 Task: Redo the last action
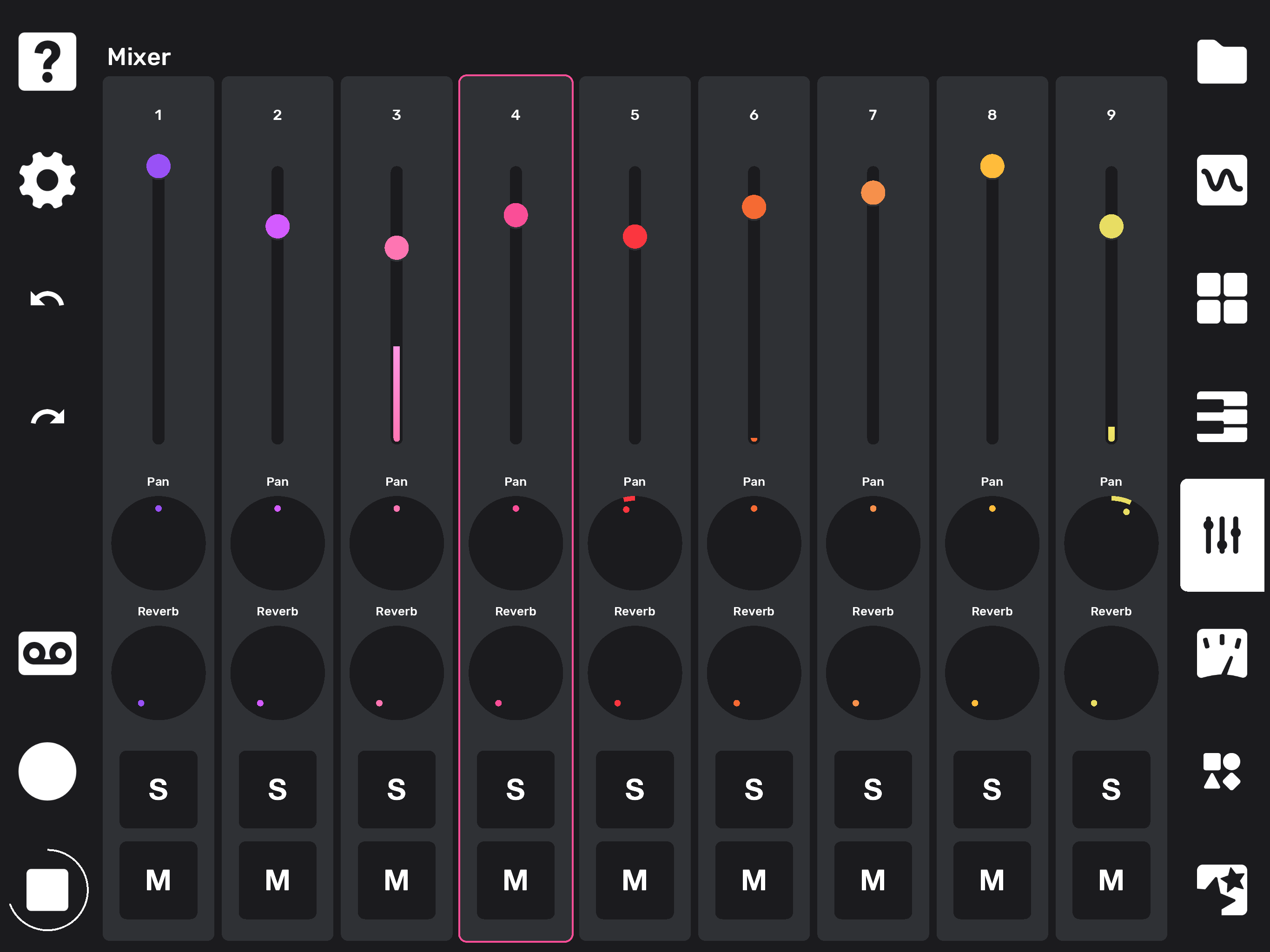pos(47,417)
